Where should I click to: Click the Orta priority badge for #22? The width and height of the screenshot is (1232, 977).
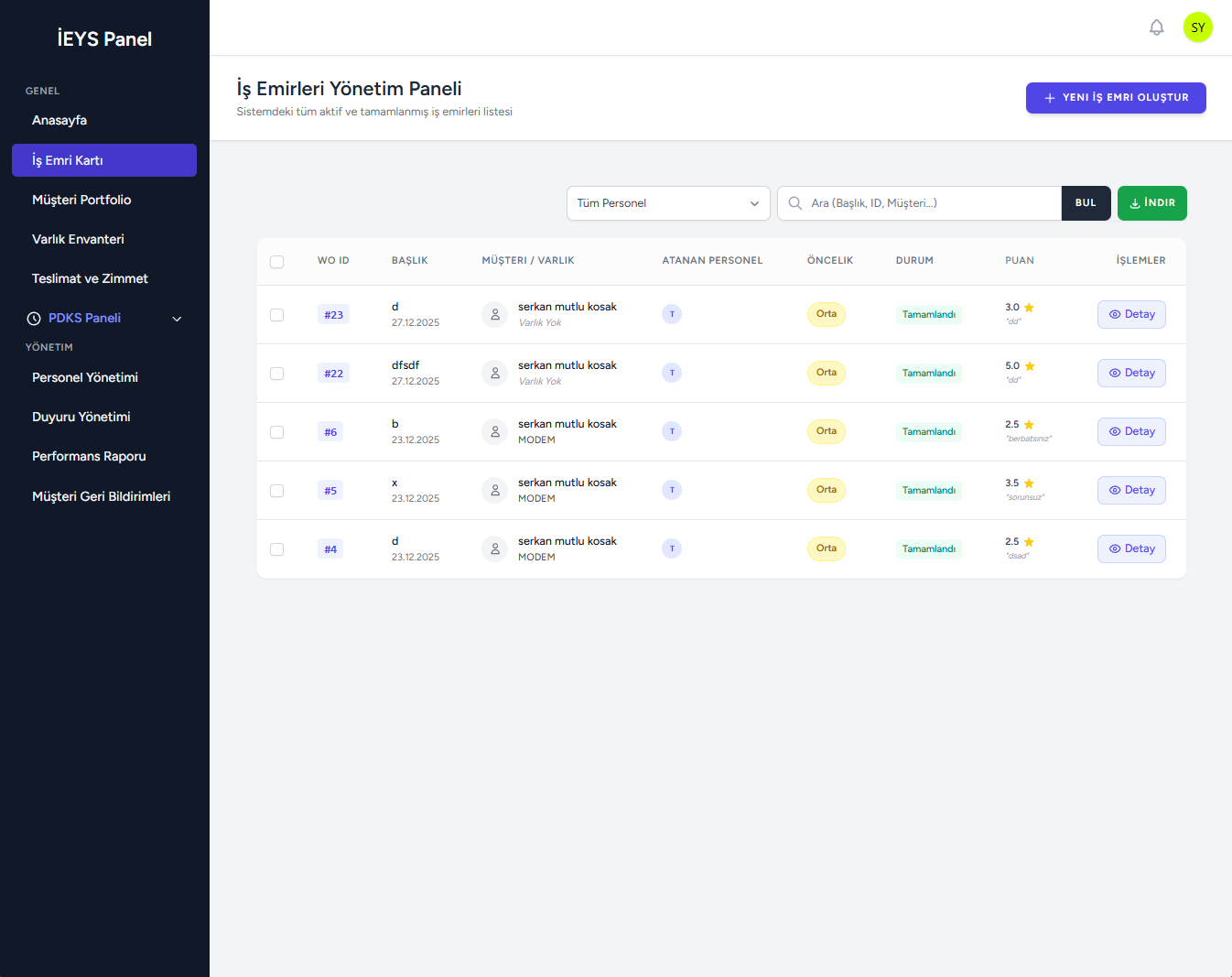point(826,373)
